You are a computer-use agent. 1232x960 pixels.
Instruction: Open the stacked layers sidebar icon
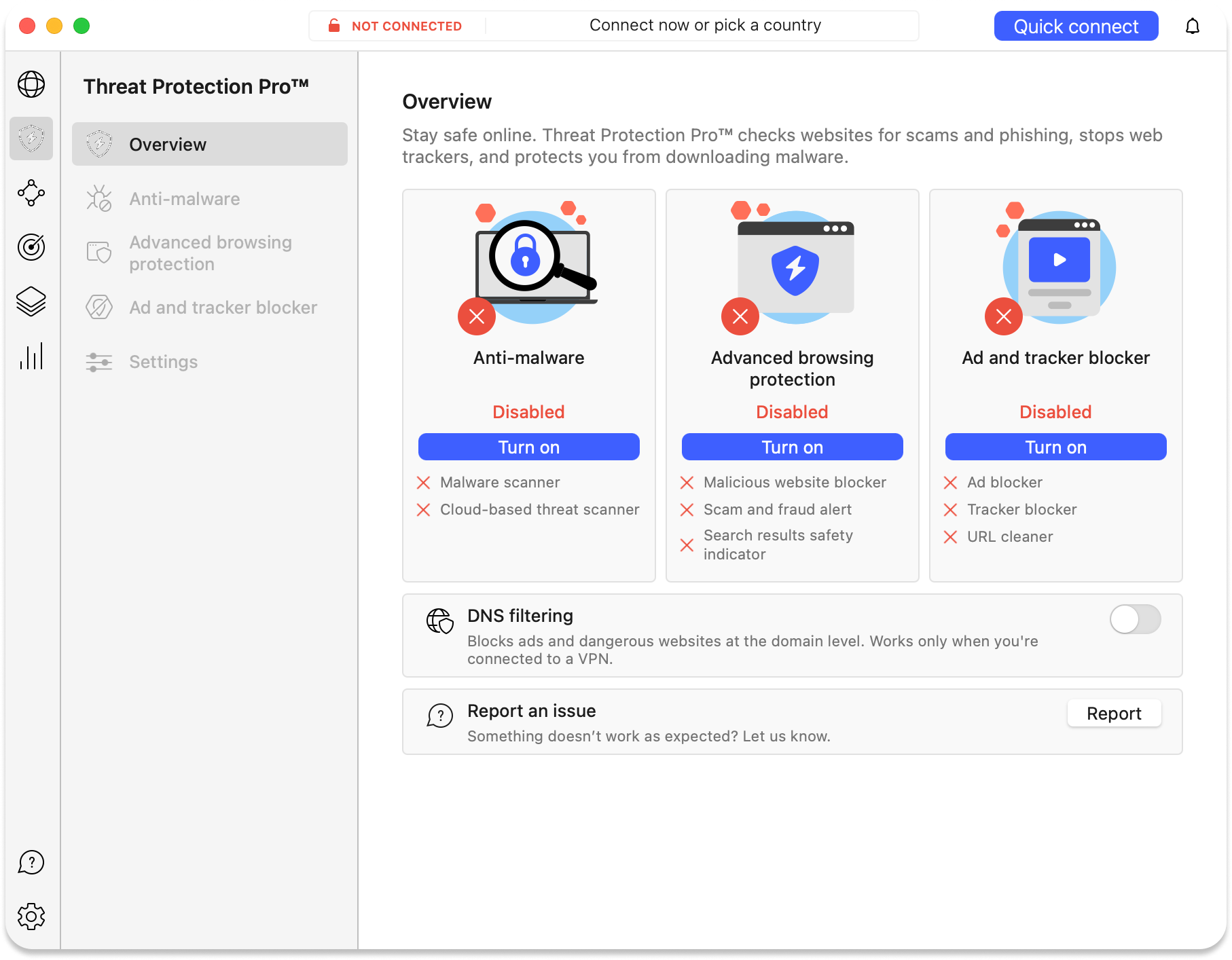[31, 301]
